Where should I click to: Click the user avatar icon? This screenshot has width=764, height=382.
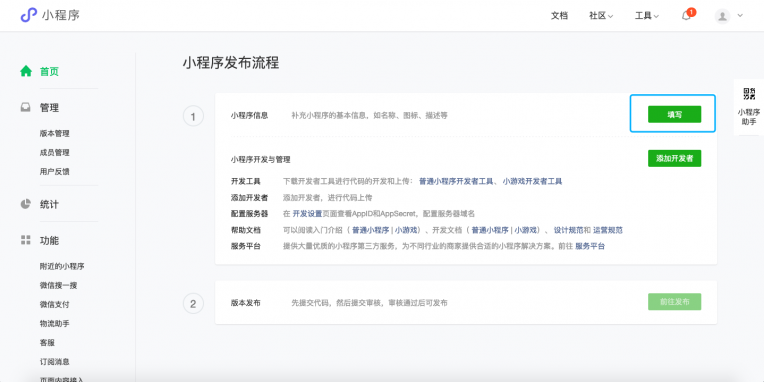click(x=722, y=16)
